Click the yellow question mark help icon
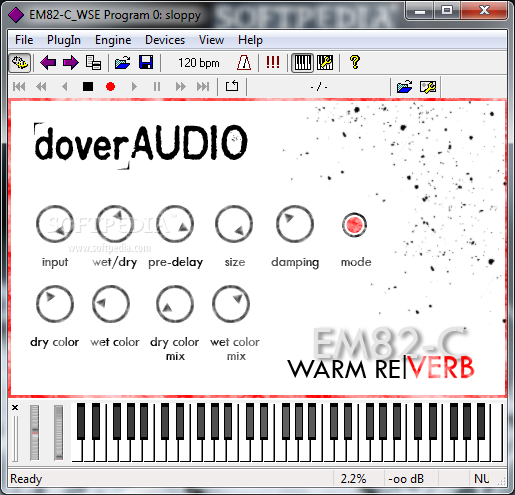The height and width of the screenshot is (495, 515). click(x=355, y=63)
